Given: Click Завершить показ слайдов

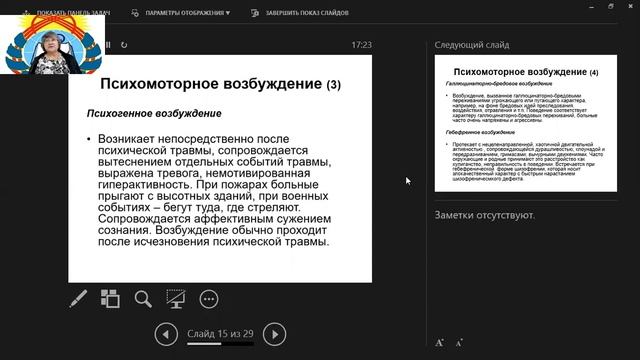Looking at the screenshot, I should click(x=300, y=13).
